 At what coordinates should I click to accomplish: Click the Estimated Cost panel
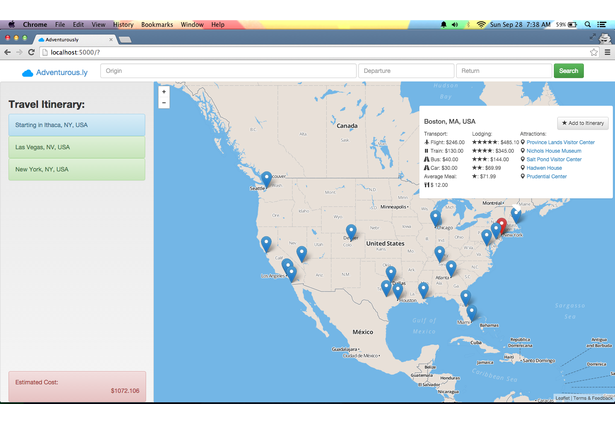point(77,386)
